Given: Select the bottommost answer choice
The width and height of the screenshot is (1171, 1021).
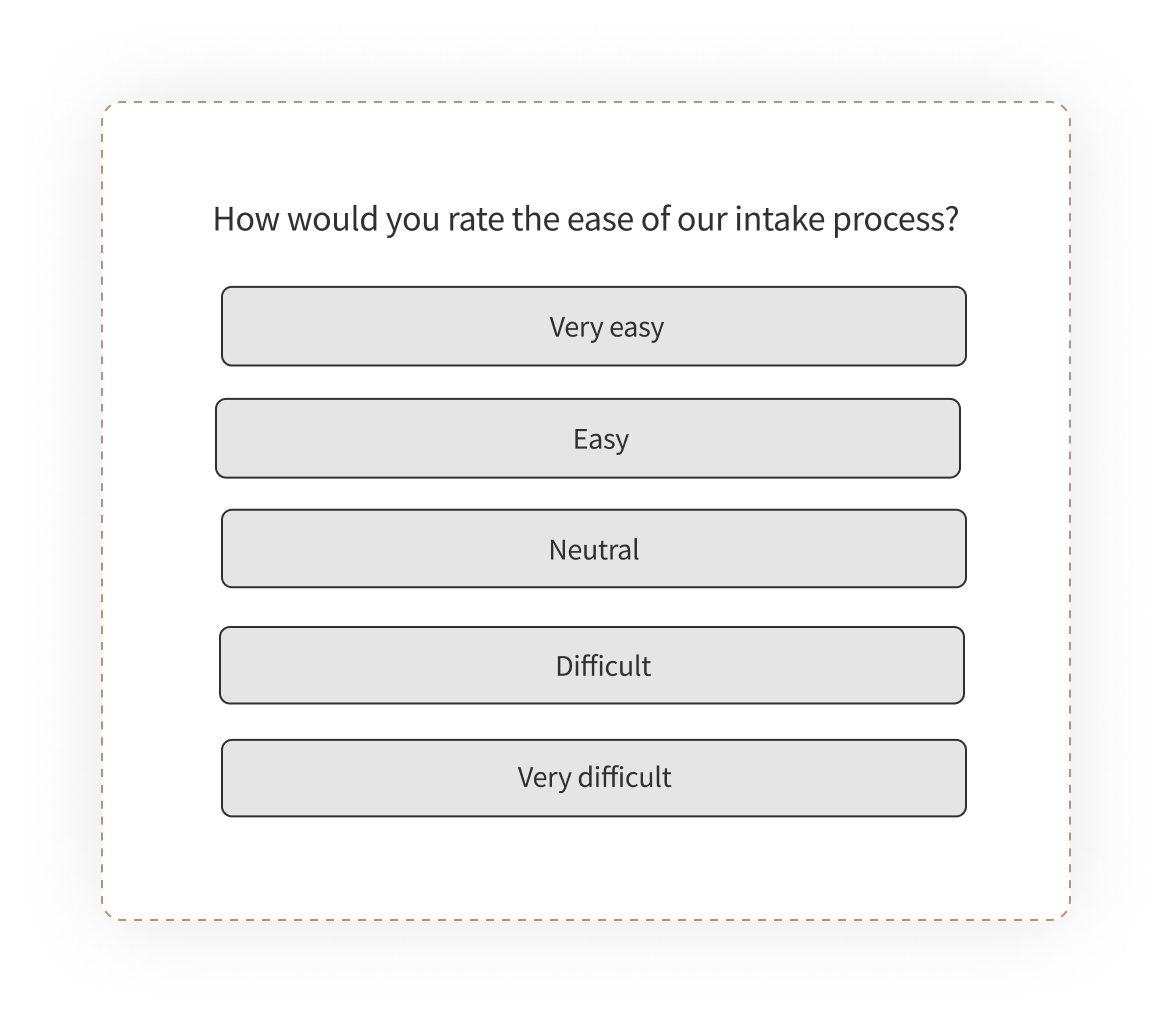Looking at the screenshot, I should point(593,778).
